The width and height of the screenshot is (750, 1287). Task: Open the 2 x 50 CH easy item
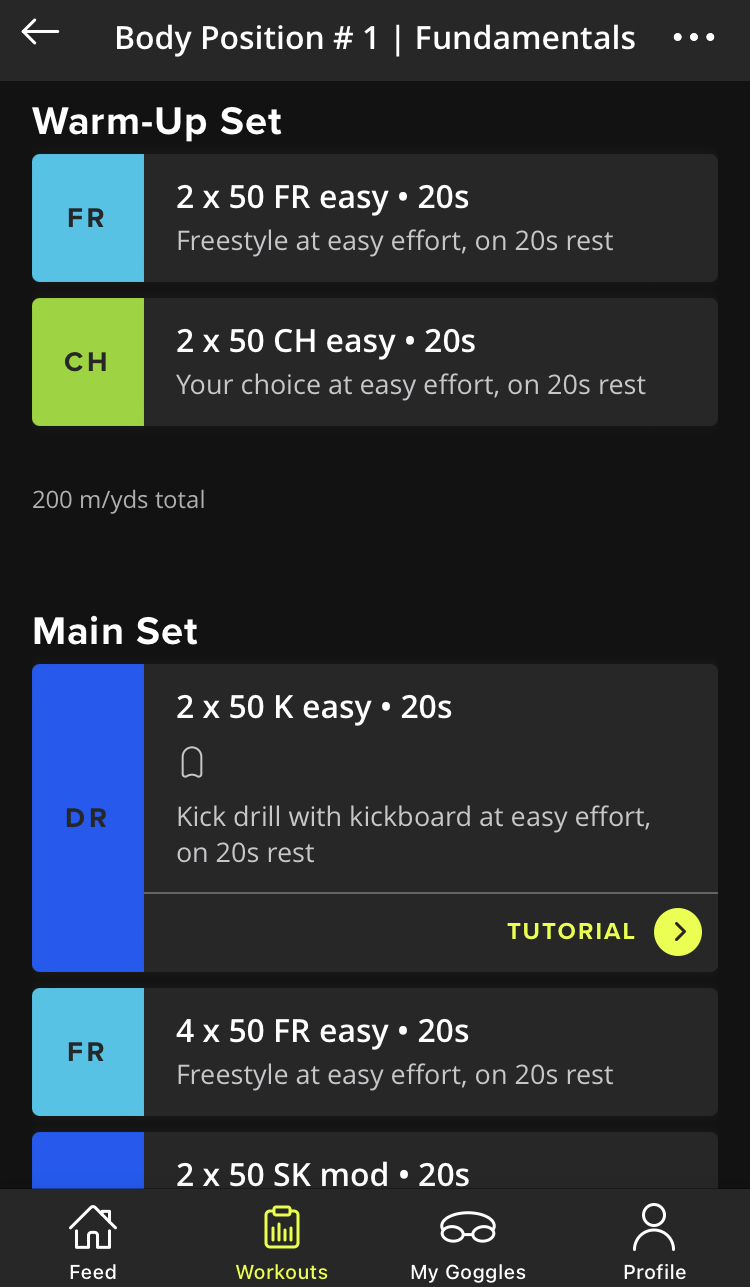coord(375,362)
